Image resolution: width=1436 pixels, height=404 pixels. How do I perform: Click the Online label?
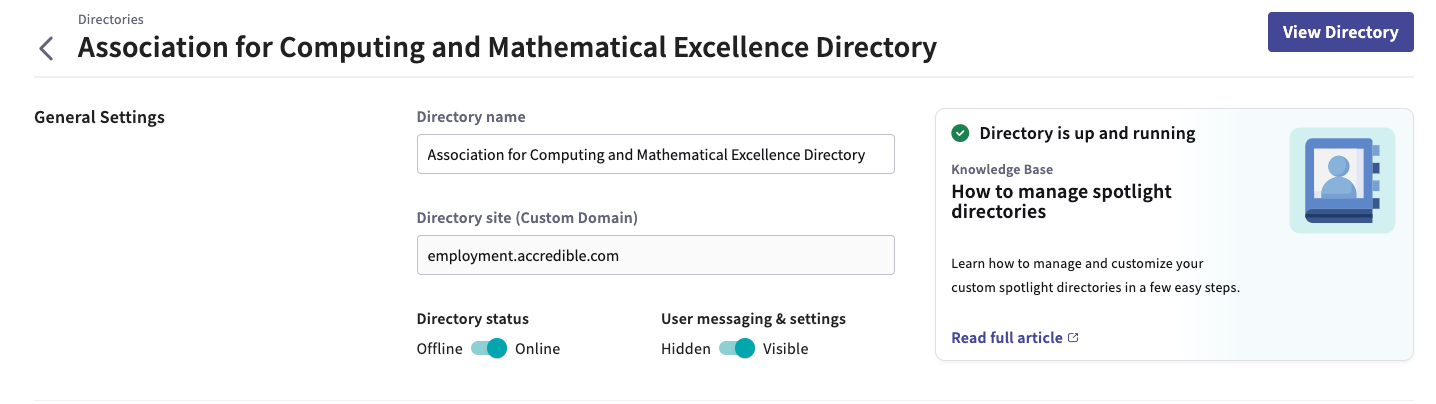coord(538,349)
